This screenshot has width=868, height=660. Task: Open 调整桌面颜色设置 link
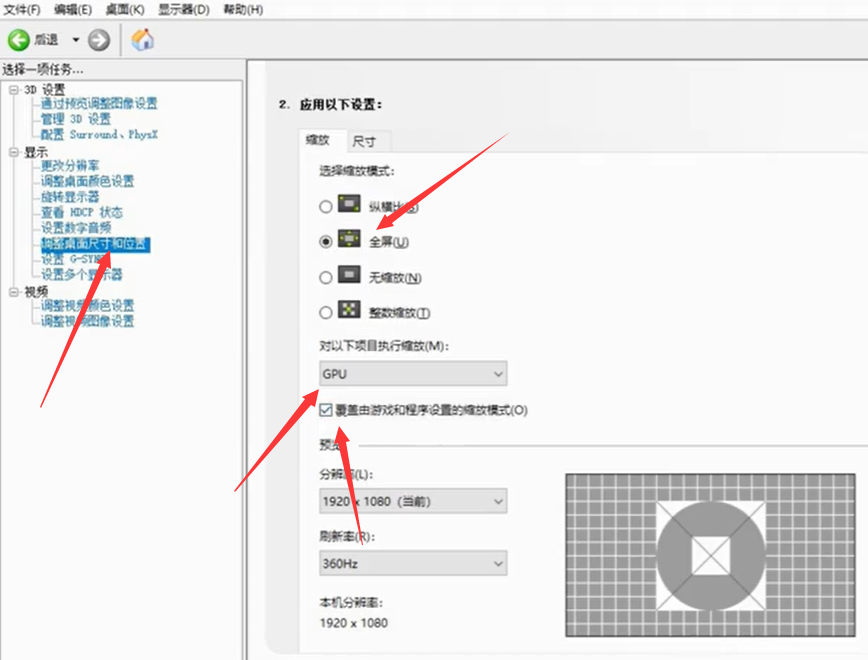coord(87,181)
